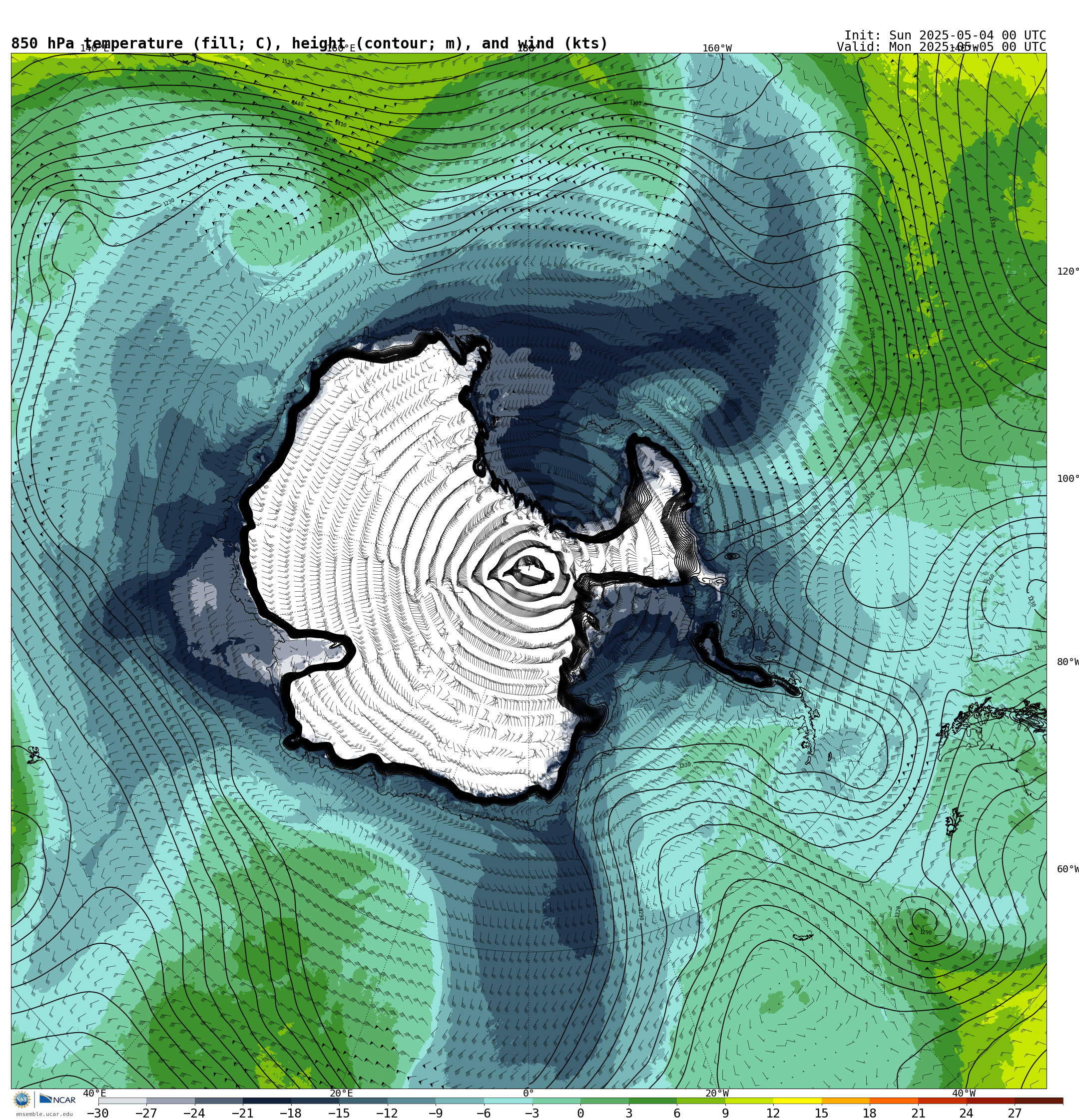The image size is (1079, 1120).
Task: Click the −27 colorbar tick label
Action: [x=146, y=1113]
